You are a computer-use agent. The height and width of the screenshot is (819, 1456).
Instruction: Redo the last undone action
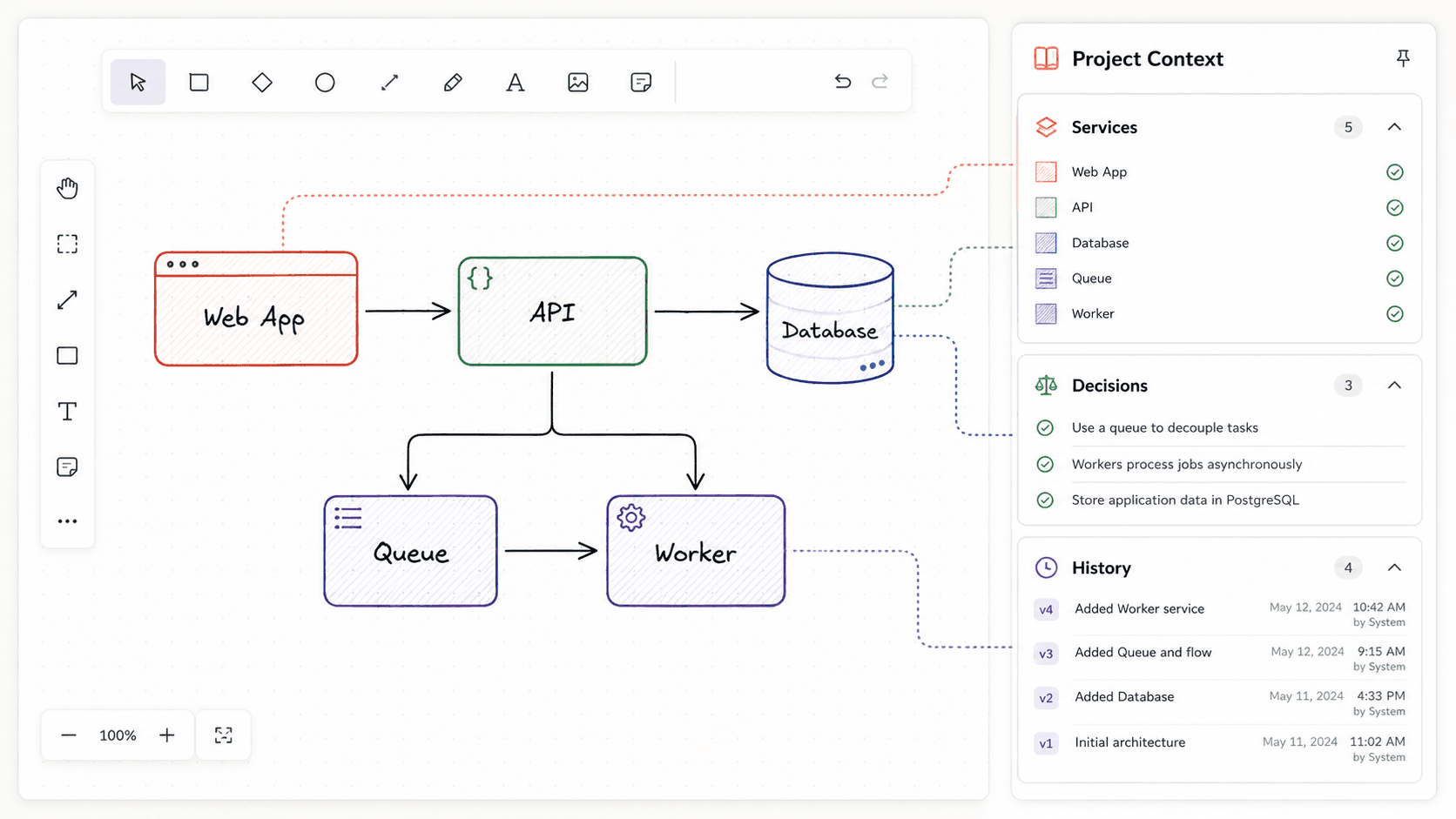pyautogui.click(x=880, y=81)
